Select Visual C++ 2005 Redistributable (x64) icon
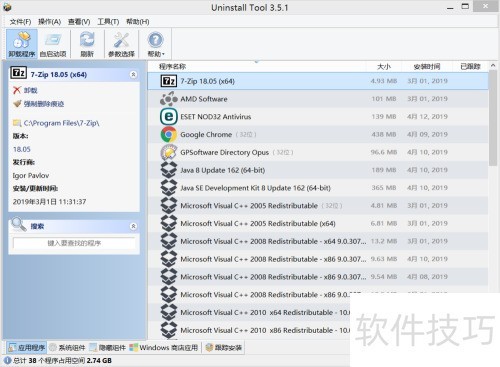This screenshot has height=367, width=500. pos(169,223)
